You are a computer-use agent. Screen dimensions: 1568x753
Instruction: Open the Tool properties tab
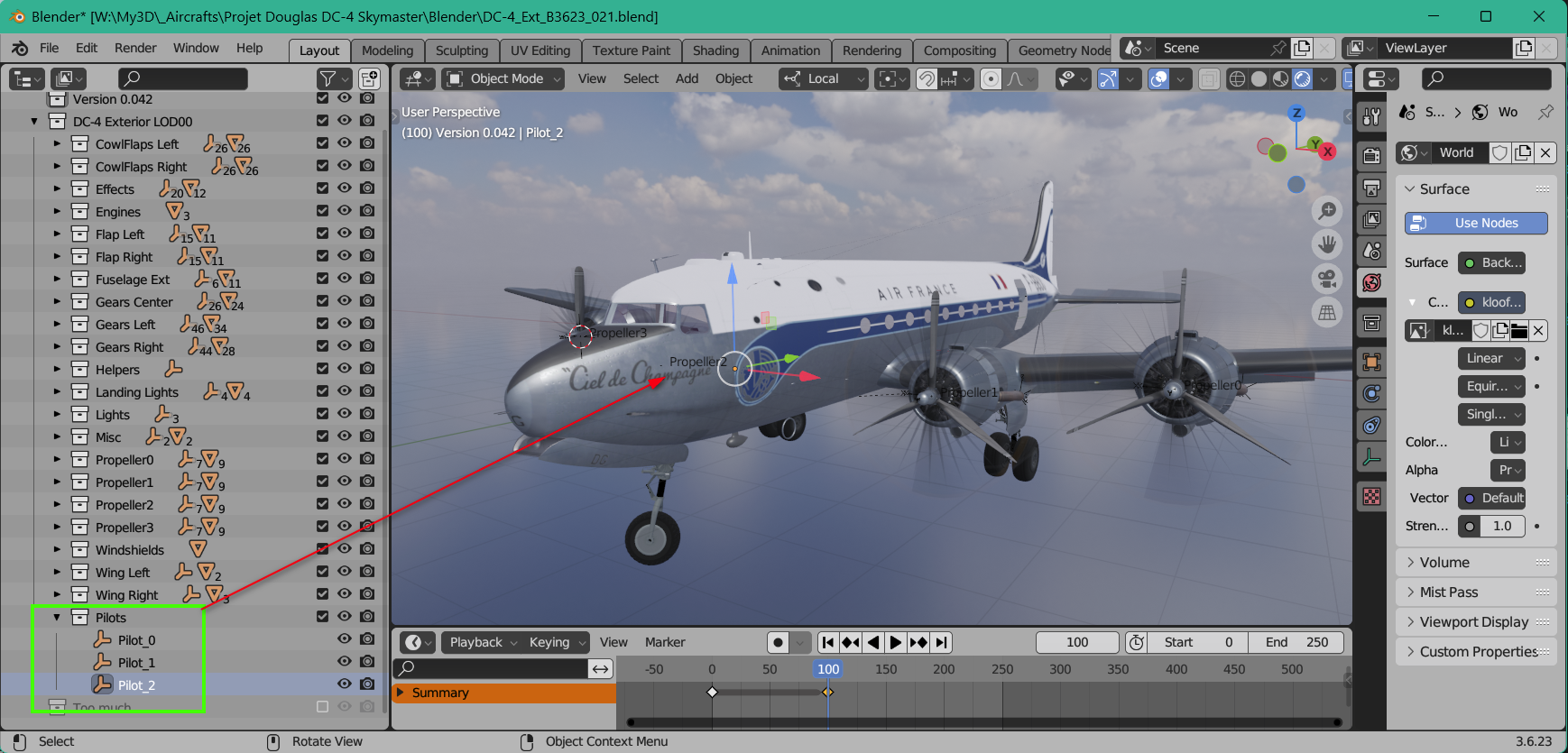coord(1371,116)
